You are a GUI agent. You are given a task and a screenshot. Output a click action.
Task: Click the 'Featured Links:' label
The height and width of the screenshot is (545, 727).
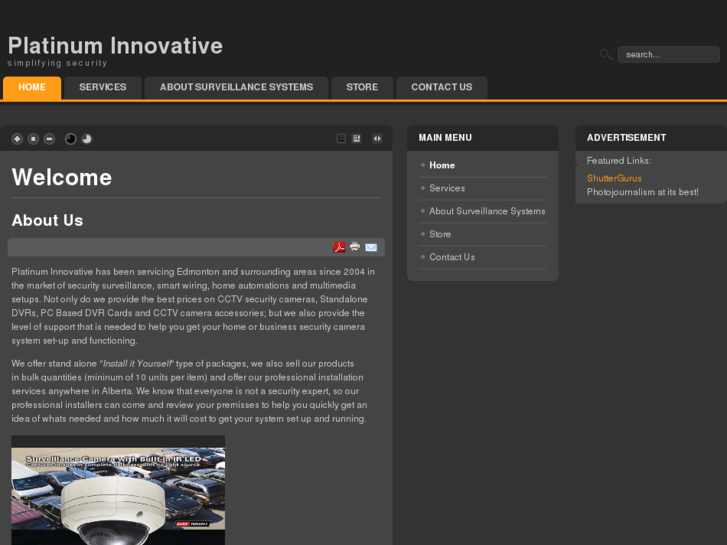tap(619, 160)
